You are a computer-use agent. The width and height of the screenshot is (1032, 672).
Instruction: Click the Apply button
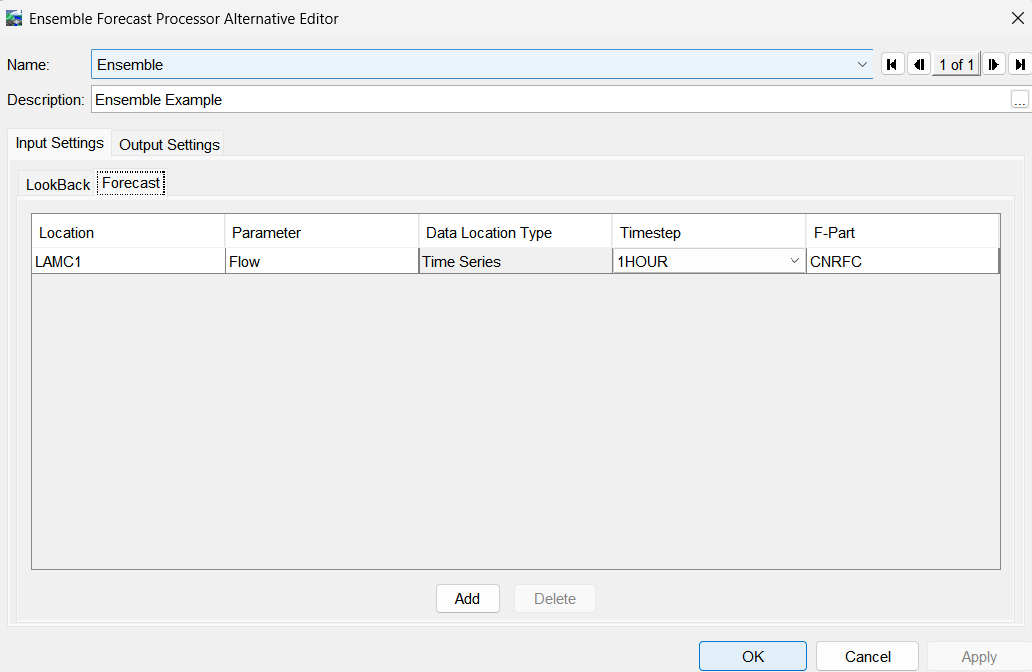coord(979,656)
